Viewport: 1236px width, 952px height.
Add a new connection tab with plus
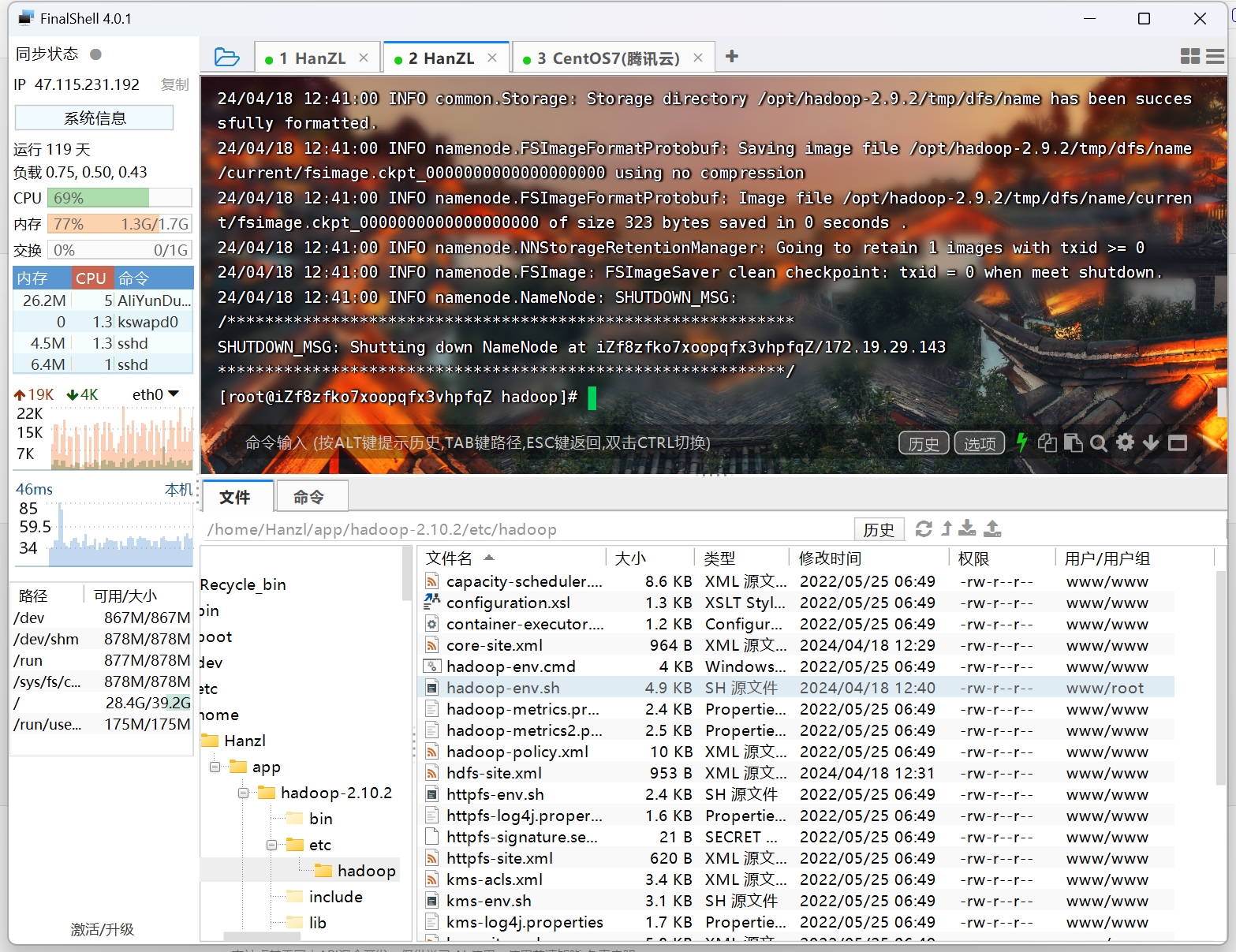click(x=731, y=56)
